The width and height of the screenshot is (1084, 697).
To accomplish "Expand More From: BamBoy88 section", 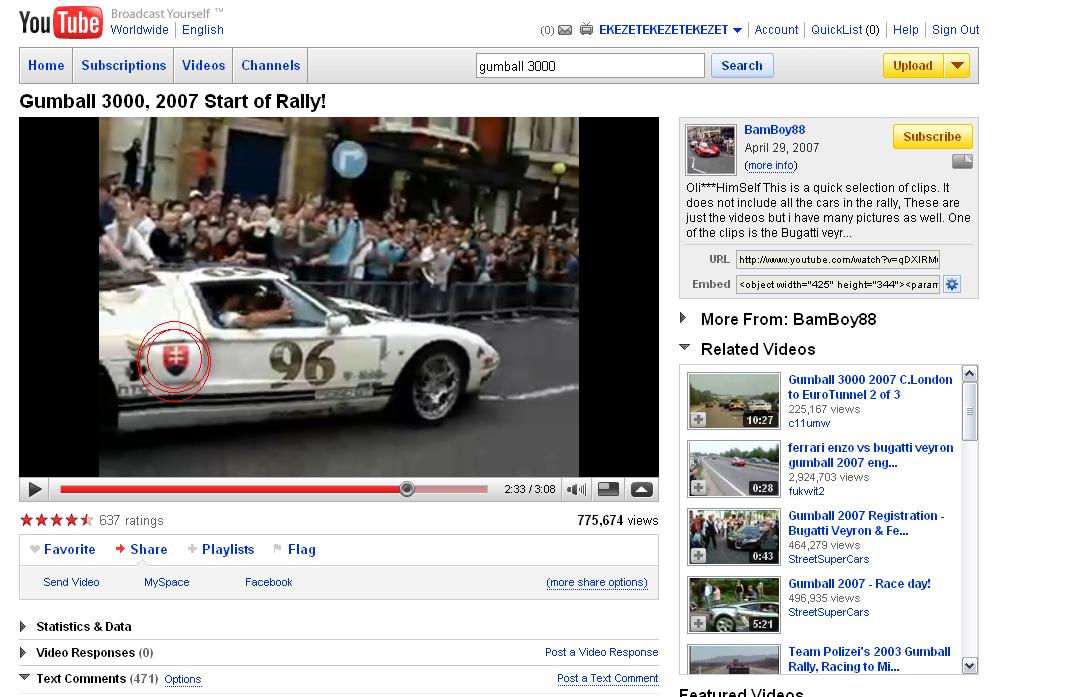I will pyautogui.click(x=684, y=319).
